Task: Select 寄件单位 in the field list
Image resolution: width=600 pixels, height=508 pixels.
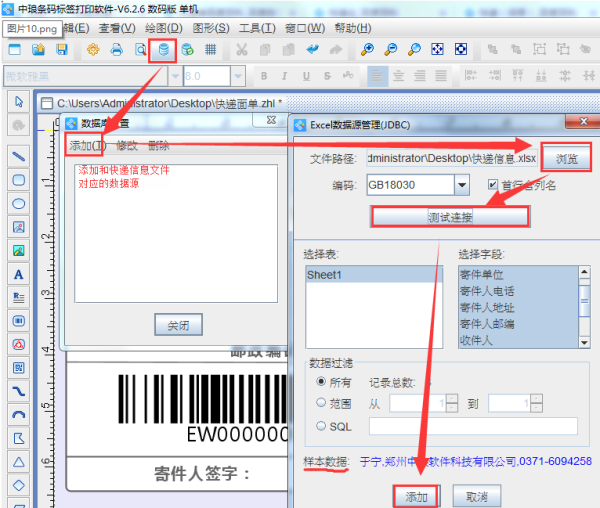Action: 519,275
